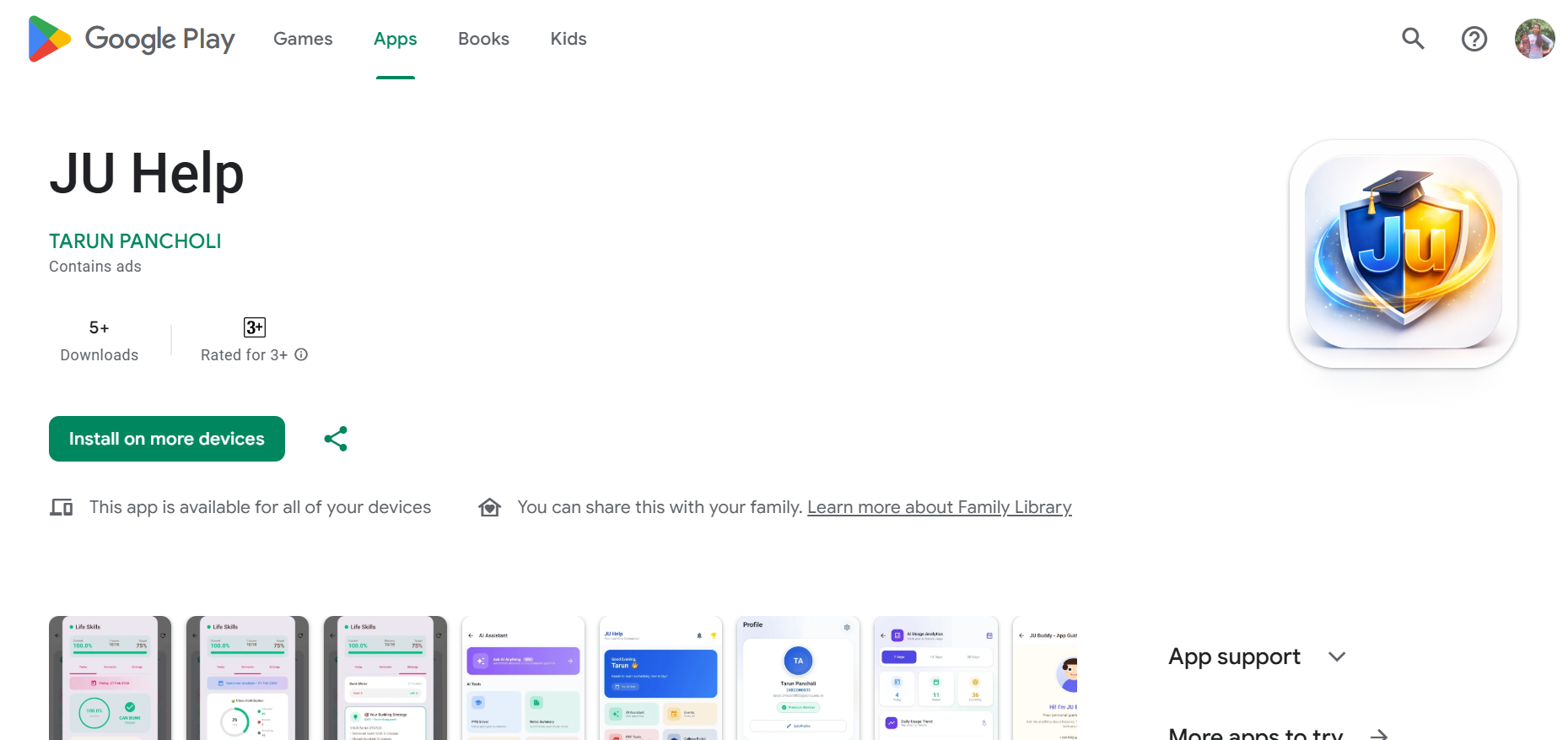The image size is (1568, 740).
Task: Select the Apps tab
Action: pyautogui.click(x=395, y=39)
